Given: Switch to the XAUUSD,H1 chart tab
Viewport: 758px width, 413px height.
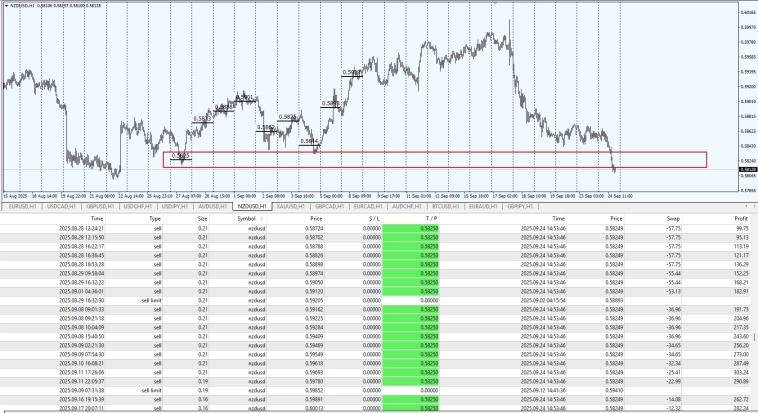Looking at the screenshot, I should coord(291,206).
